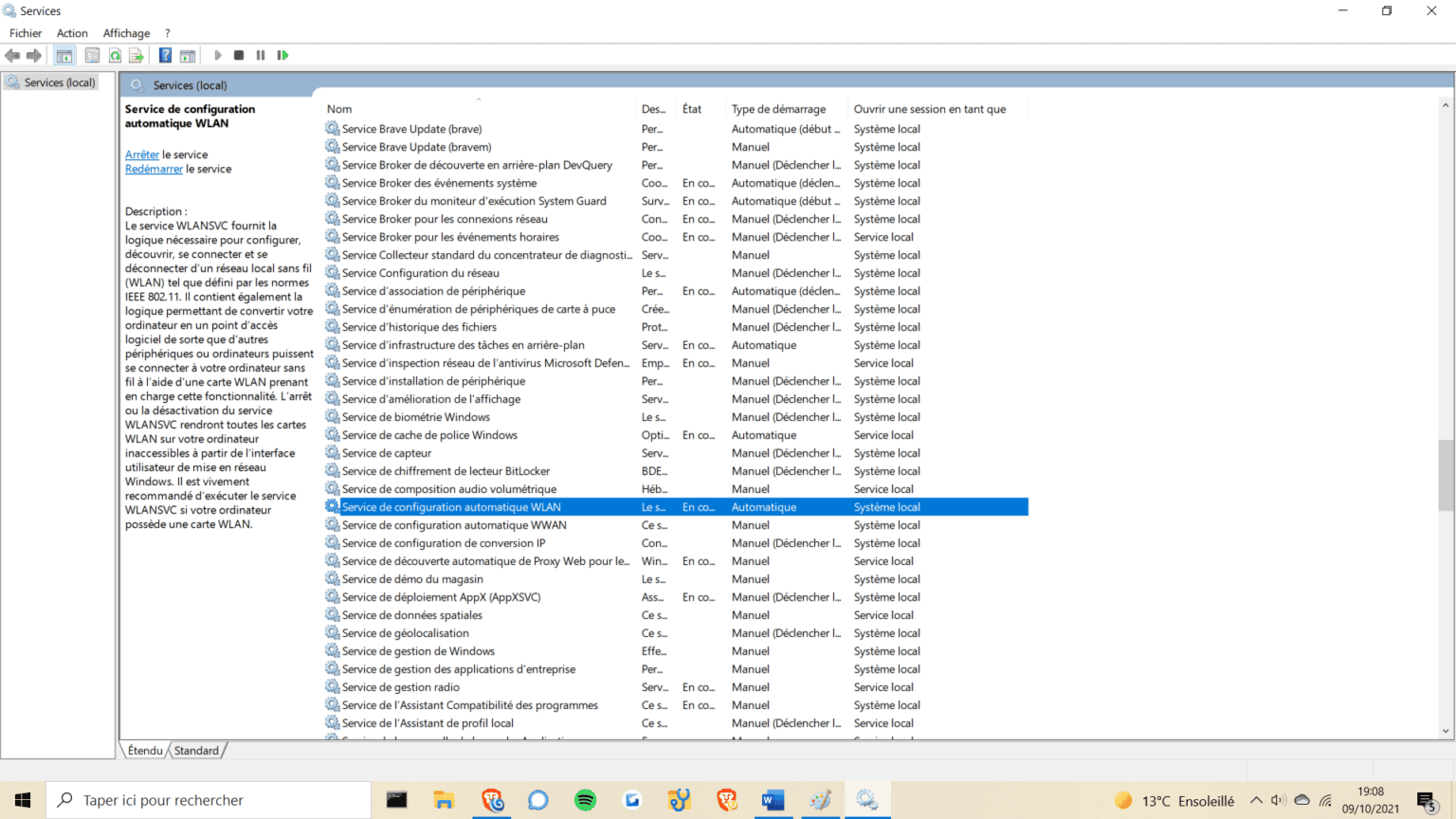Select Service de cache de police Windows
This screenshot has height=819, width=1456.
[x=676, y=435]
